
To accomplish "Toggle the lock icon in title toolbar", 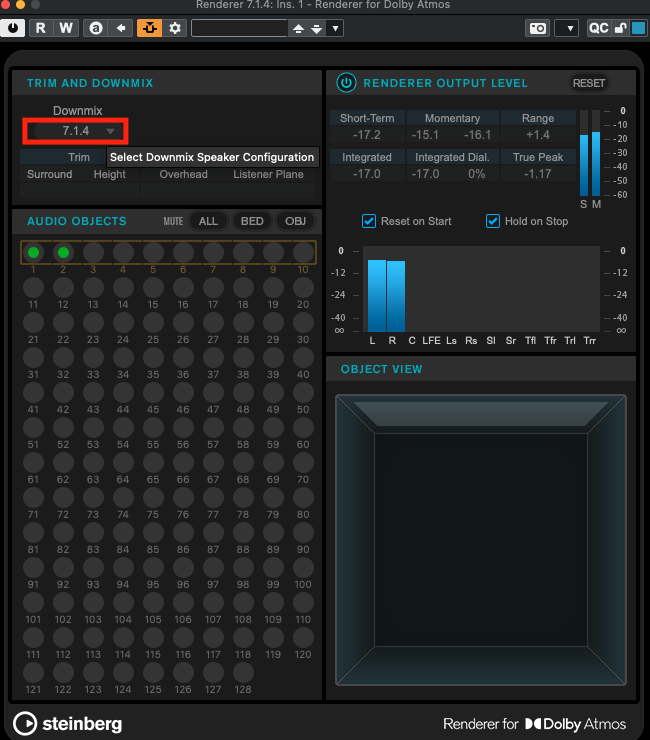I will pyautogui.click(x=620, y=28).
